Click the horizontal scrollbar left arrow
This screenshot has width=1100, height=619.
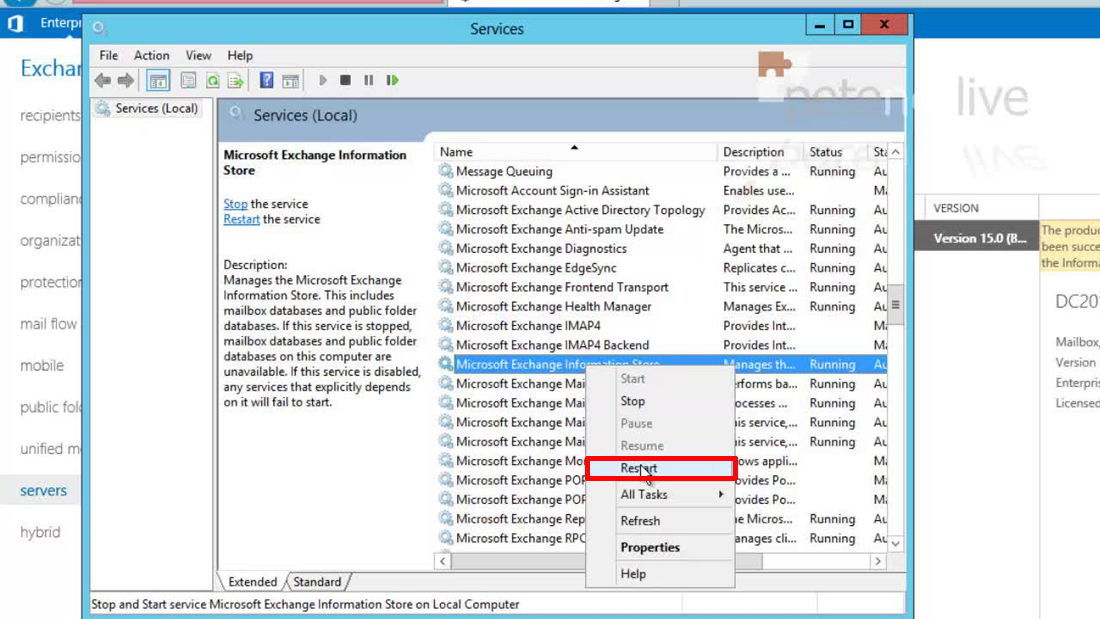pyautogui.click(x=443, y=561)
